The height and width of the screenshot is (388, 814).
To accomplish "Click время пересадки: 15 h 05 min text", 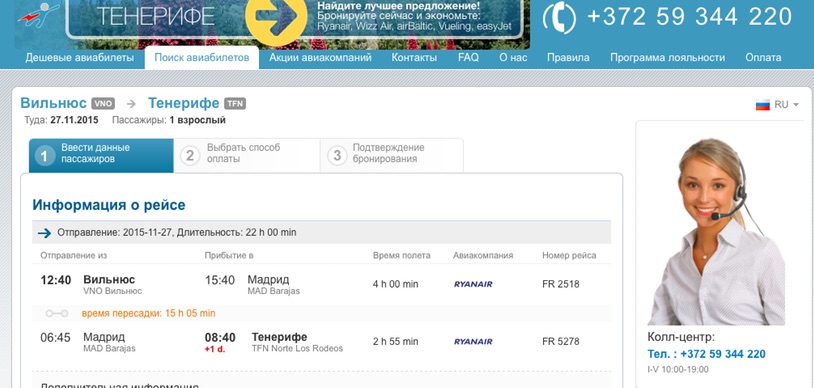I will pos(148,313).
